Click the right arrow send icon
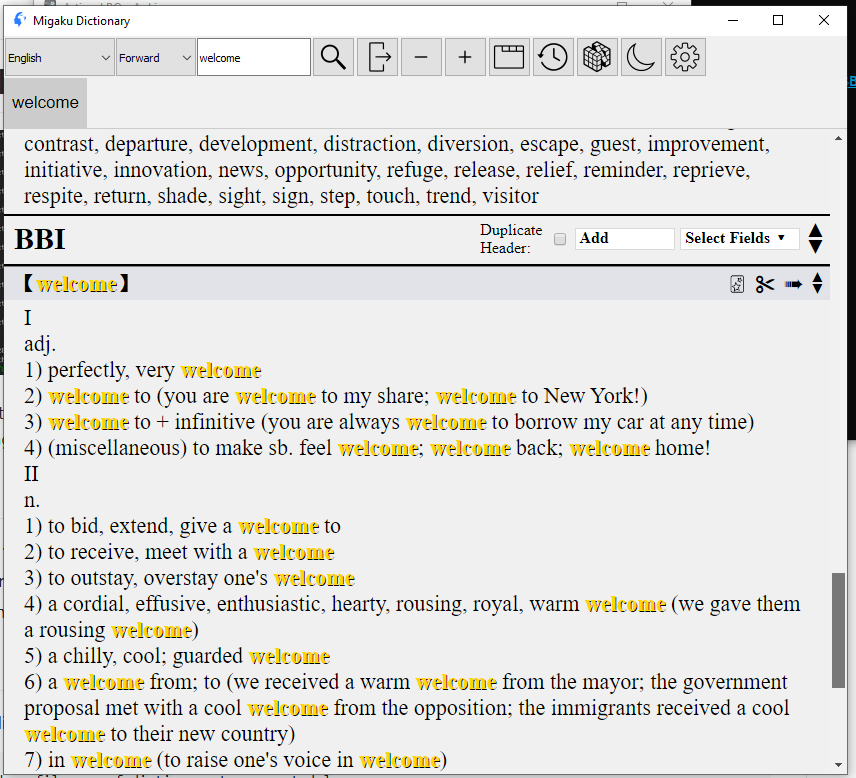The image size is (856, 778). 793,284
